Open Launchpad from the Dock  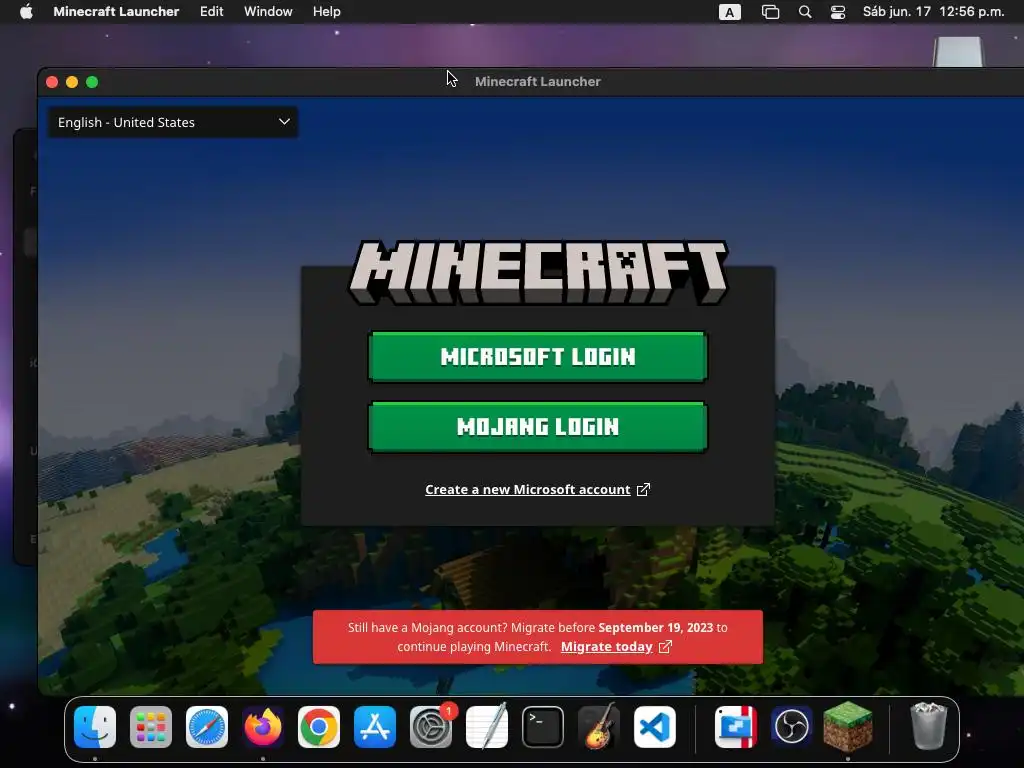point(151,727)
